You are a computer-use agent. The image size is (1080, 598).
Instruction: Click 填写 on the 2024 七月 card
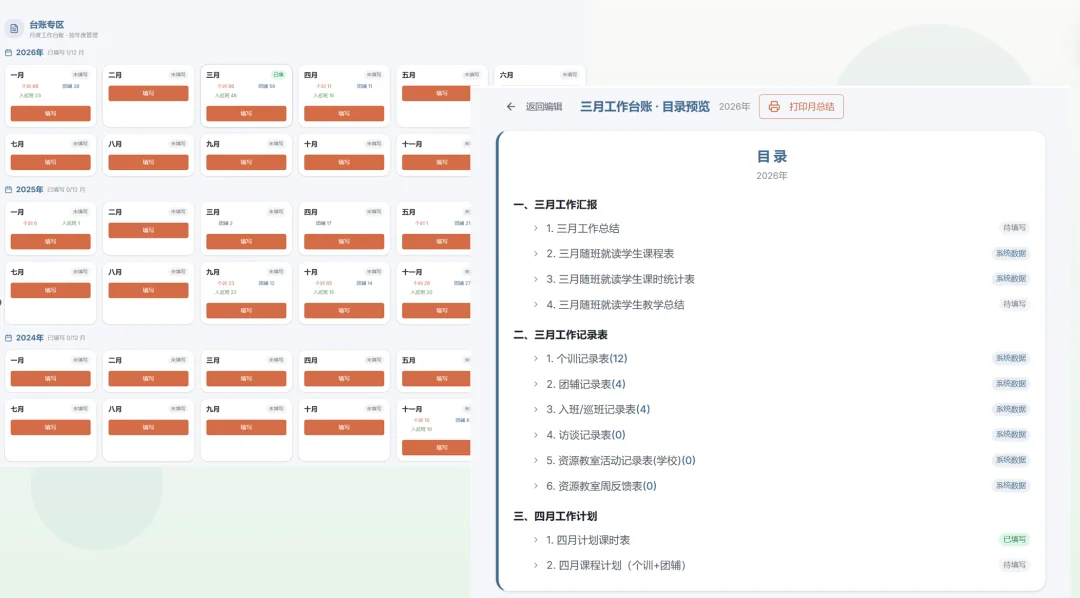pos(50,427)
